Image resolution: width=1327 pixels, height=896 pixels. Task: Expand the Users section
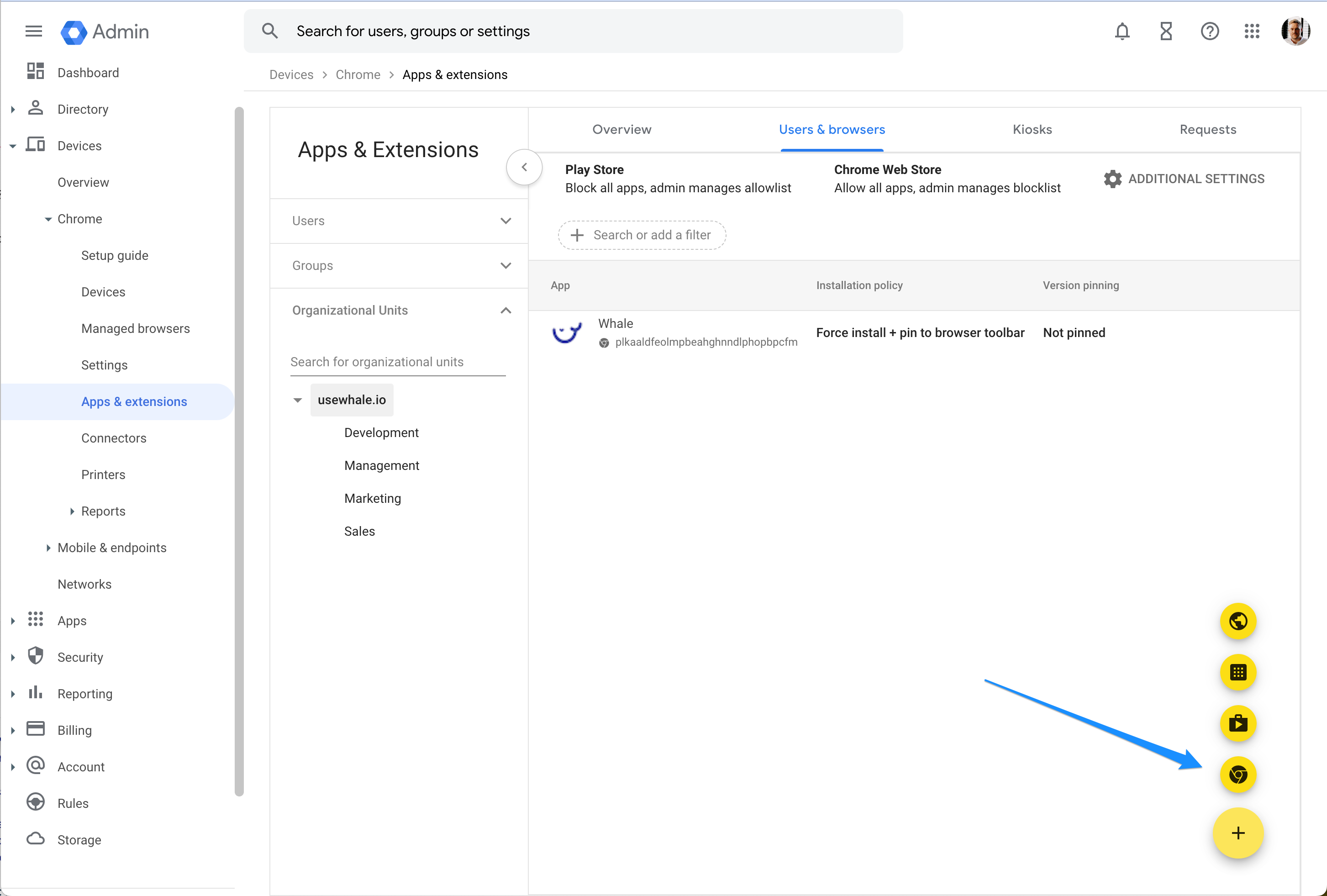click(506, 221)
